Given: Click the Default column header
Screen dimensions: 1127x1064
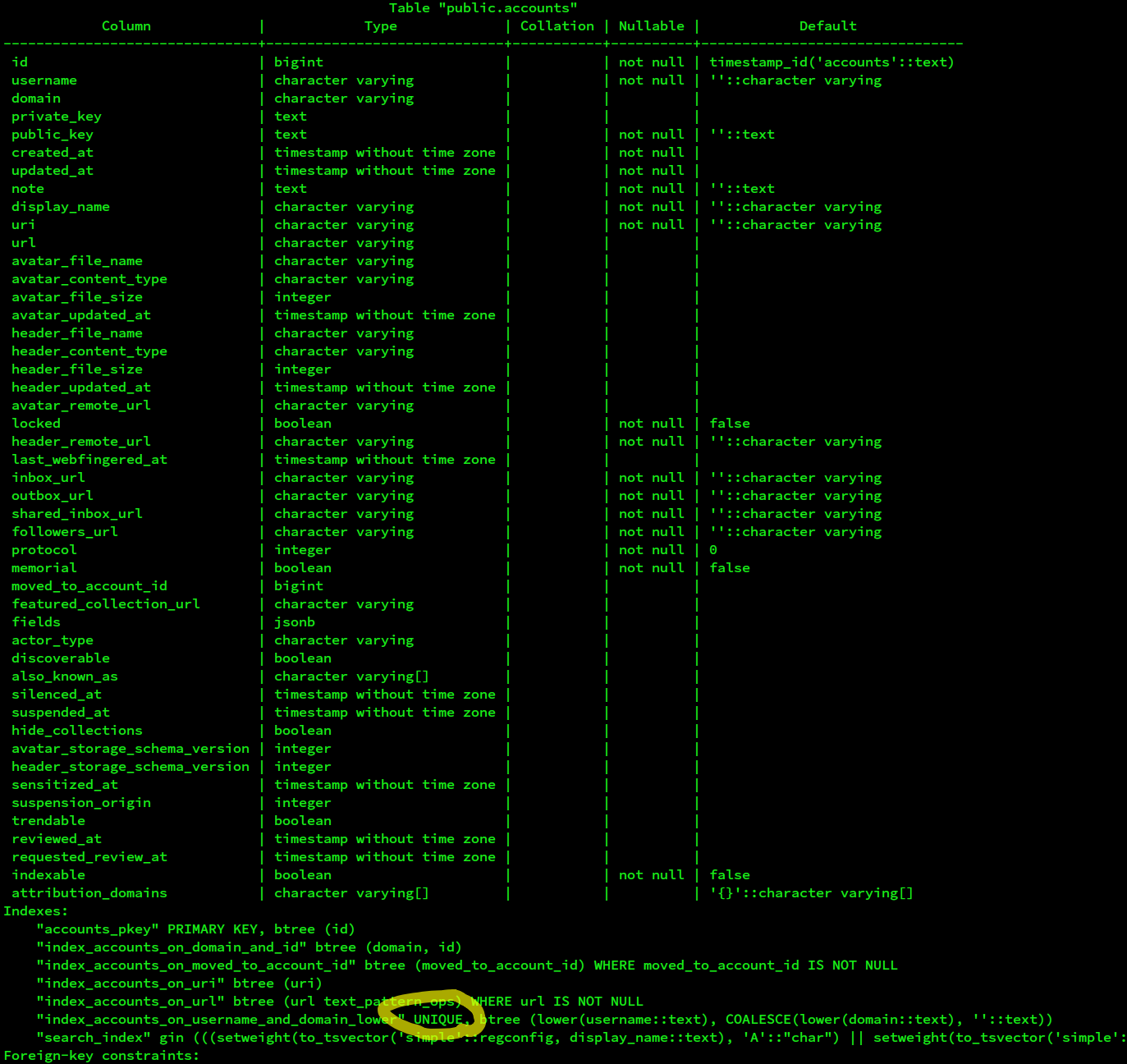Looking at the screenshot, I should [827, 25].
